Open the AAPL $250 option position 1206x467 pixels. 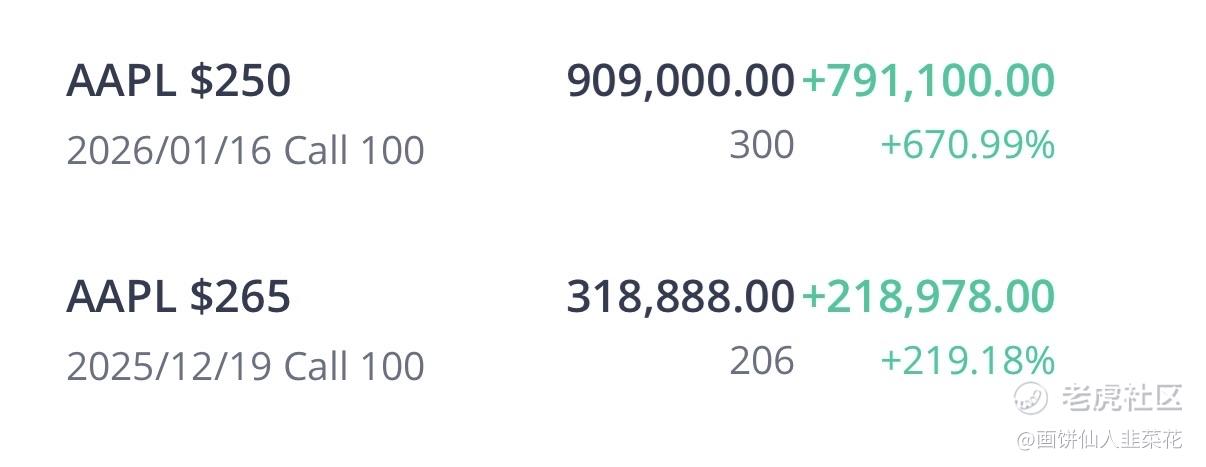(178, 82)
